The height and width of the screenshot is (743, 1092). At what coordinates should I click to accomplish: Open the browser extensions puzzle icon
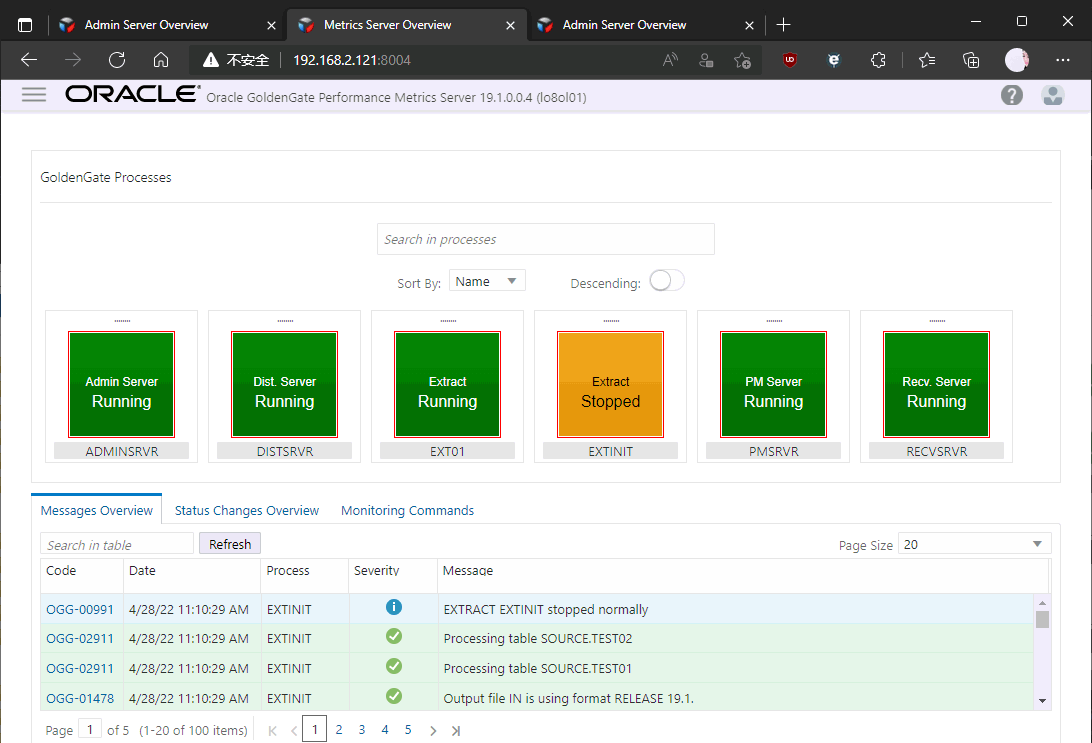click(x=878, y=60)
